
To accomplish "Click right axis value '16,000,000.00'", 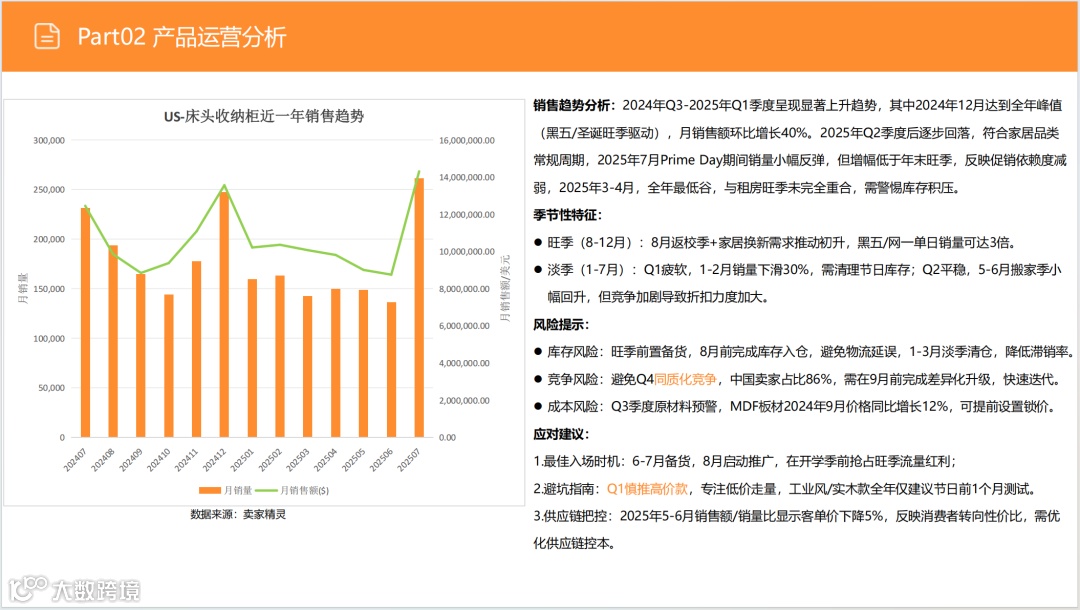I will coord(467,140).
